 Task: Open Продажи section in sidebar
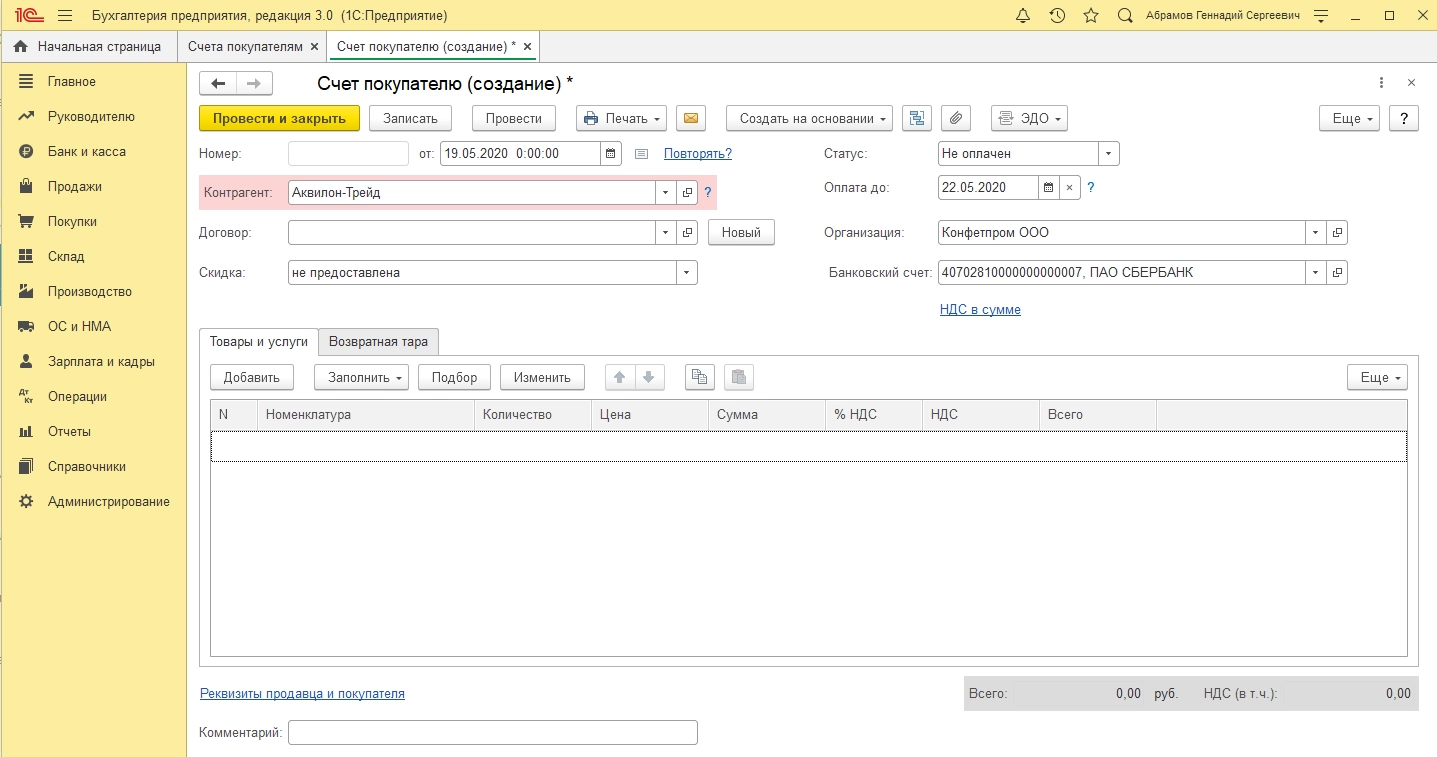75,187
